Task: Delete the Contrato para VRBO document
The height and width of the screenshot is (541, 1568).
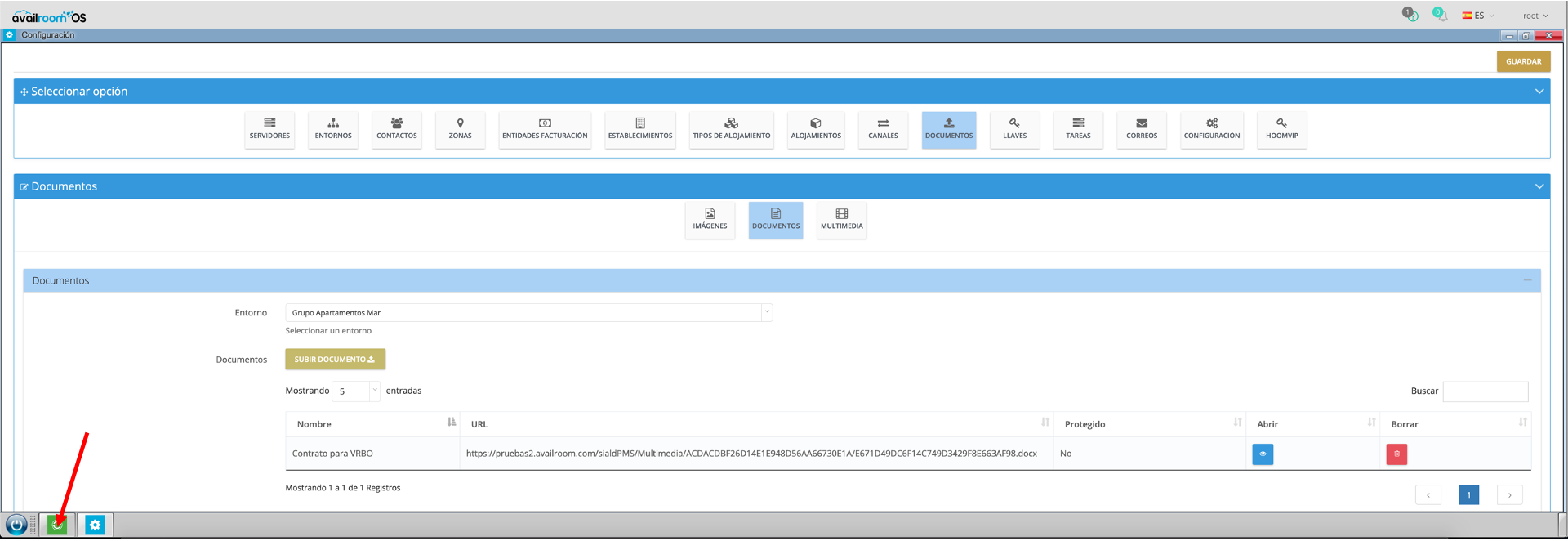Action: point(1396,454)
